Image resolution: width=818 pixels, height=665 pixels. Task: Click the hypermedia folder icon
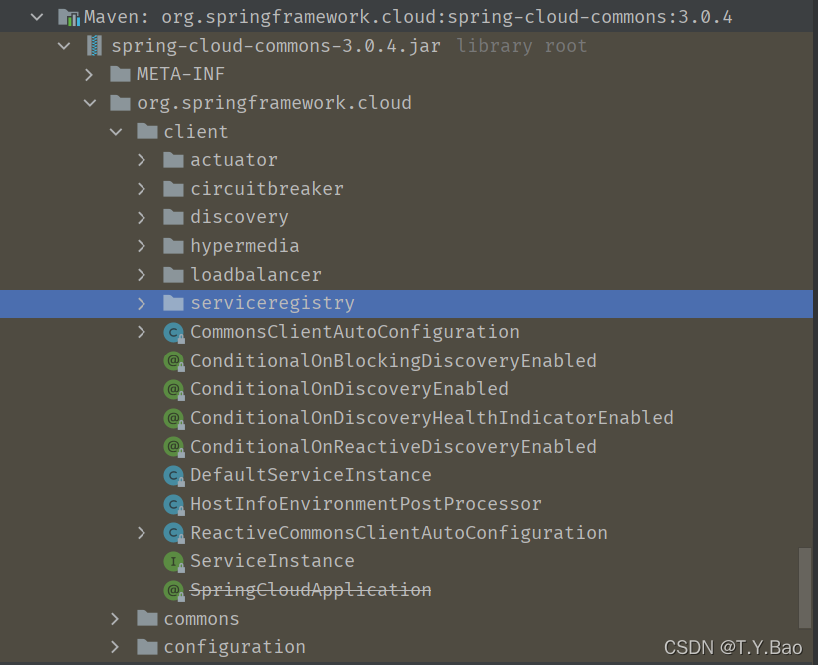(173, 246)
